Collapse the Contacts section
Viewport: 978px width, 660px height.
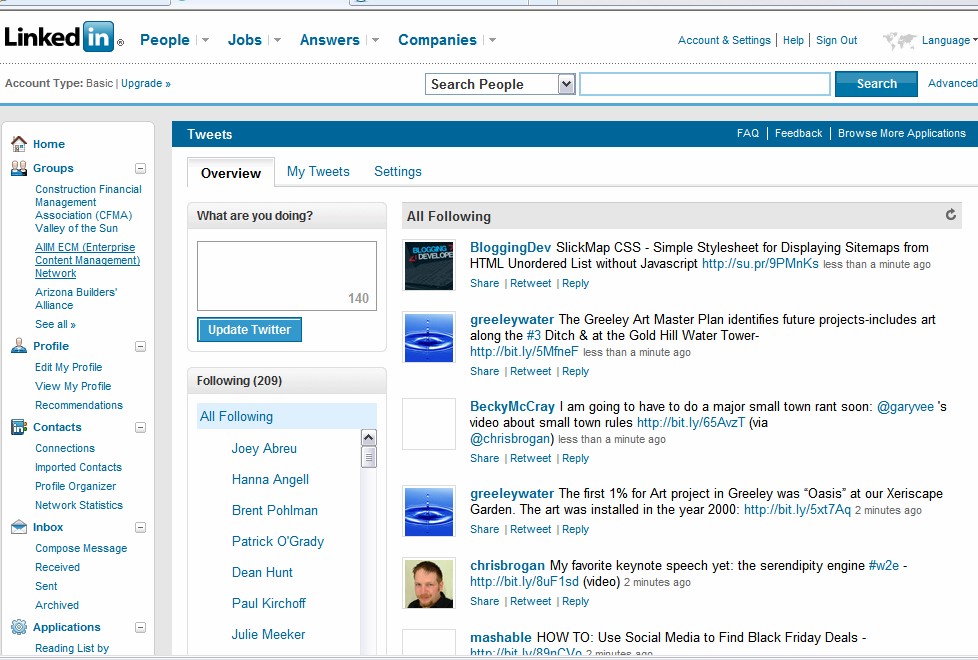140,427
